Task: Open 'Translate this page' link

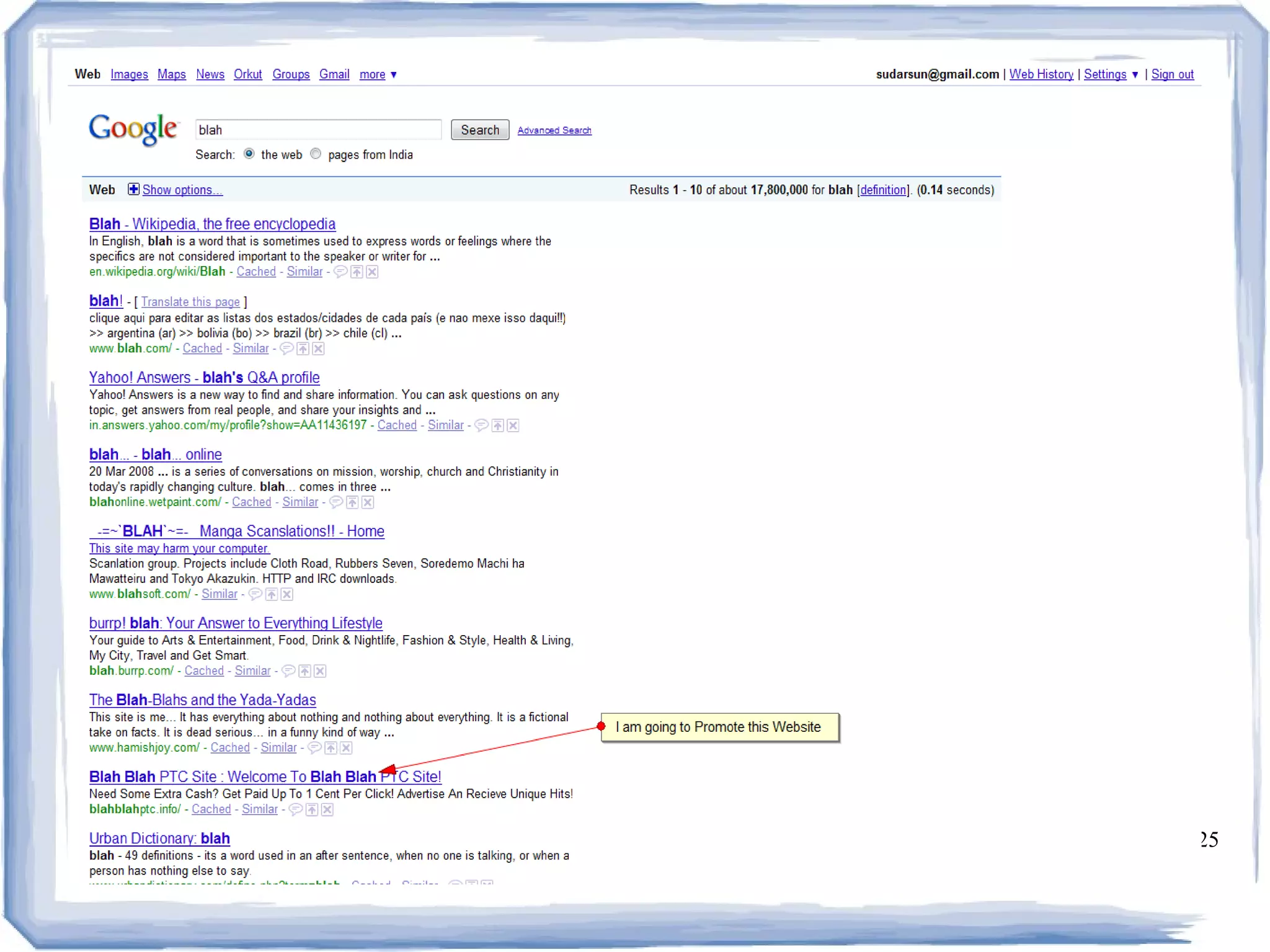Action: 190,302
